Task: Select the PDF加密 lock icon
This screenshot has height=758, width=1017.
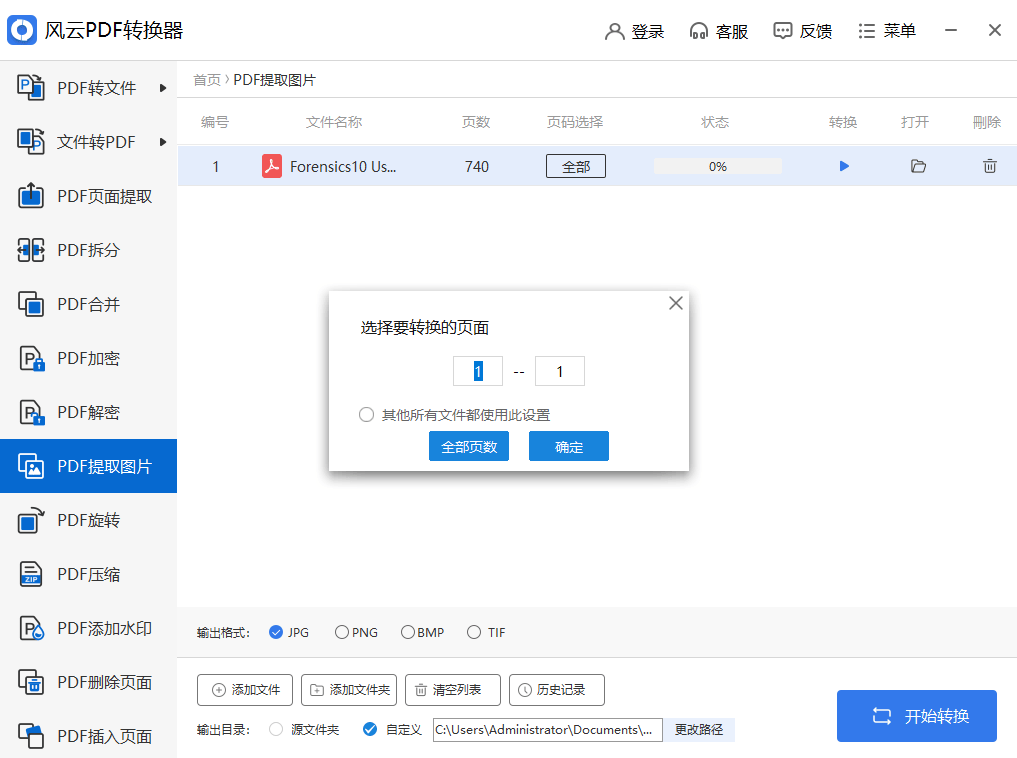Action: [30, 358]
